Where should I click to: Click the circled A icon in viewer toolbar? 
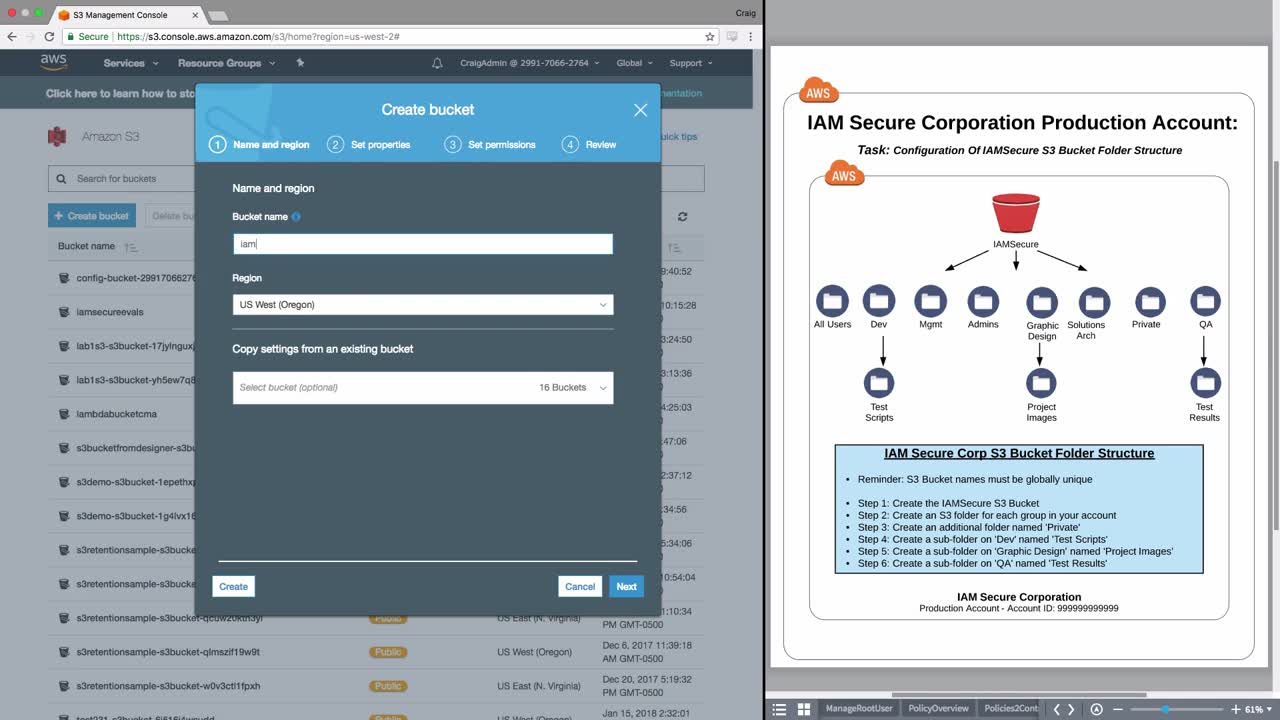(x=1096, y=709)
